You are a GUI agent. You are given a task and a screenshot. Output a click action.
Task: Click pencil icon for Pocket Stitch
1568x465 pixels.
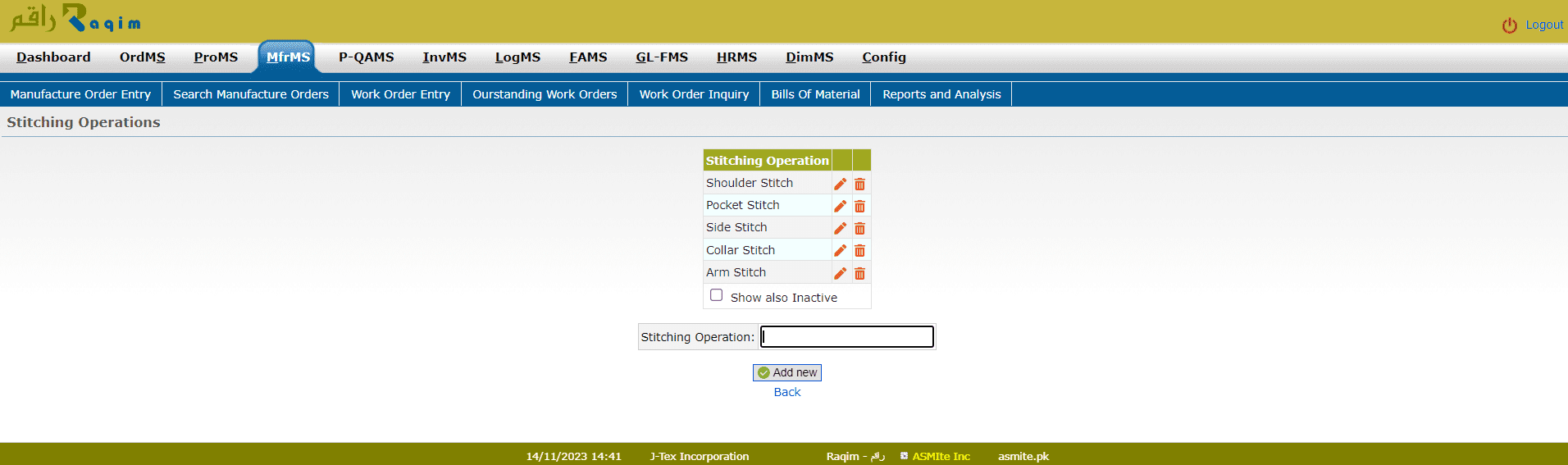point(840,206)
